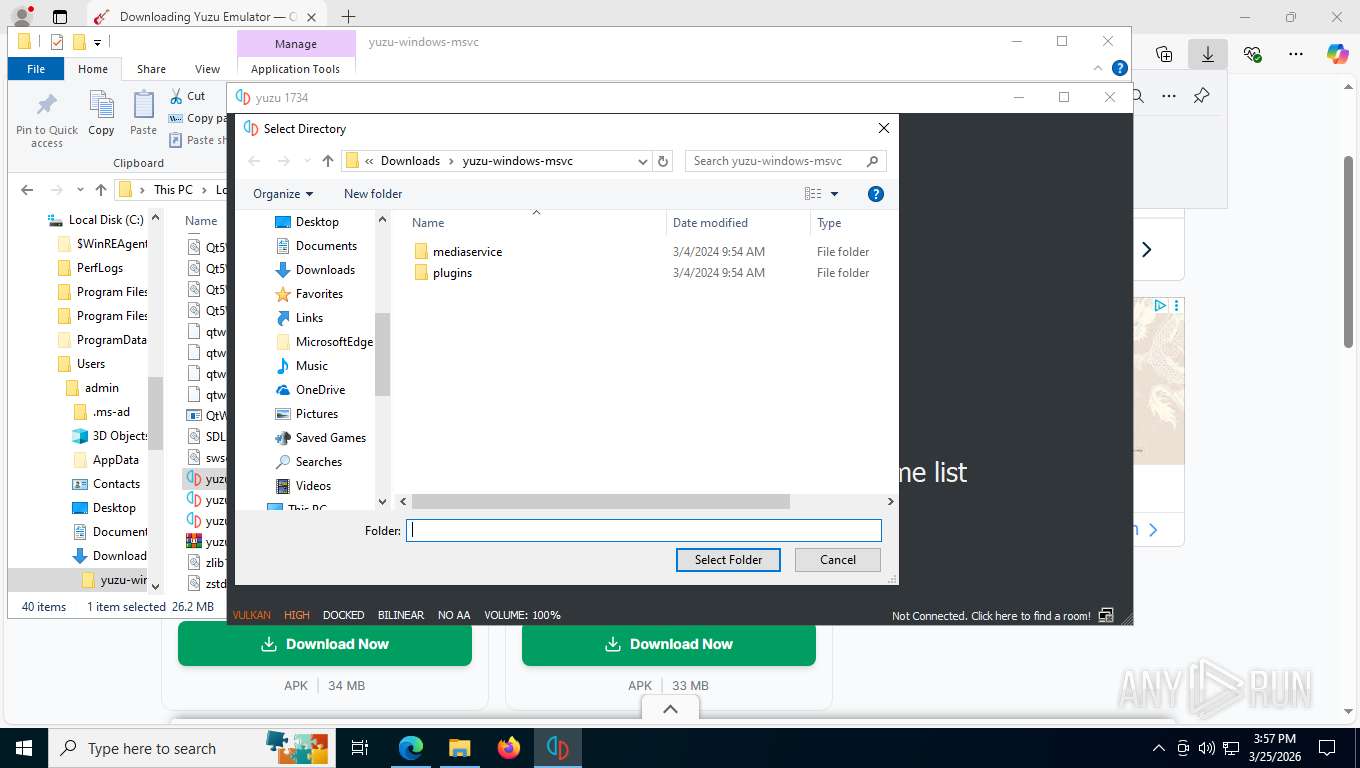Open Edge settings and more ellipsis
The width and height of the screenshot is (1360, 768).
pyautogui.click(x=1296, y=54)
